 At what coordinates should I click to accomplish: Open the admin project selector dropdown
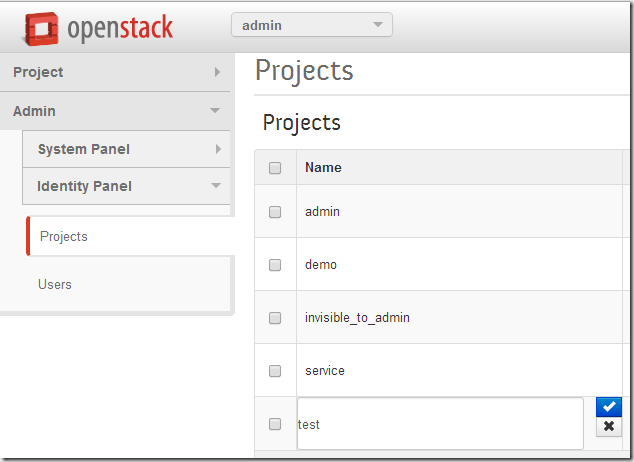coord(312,25)
